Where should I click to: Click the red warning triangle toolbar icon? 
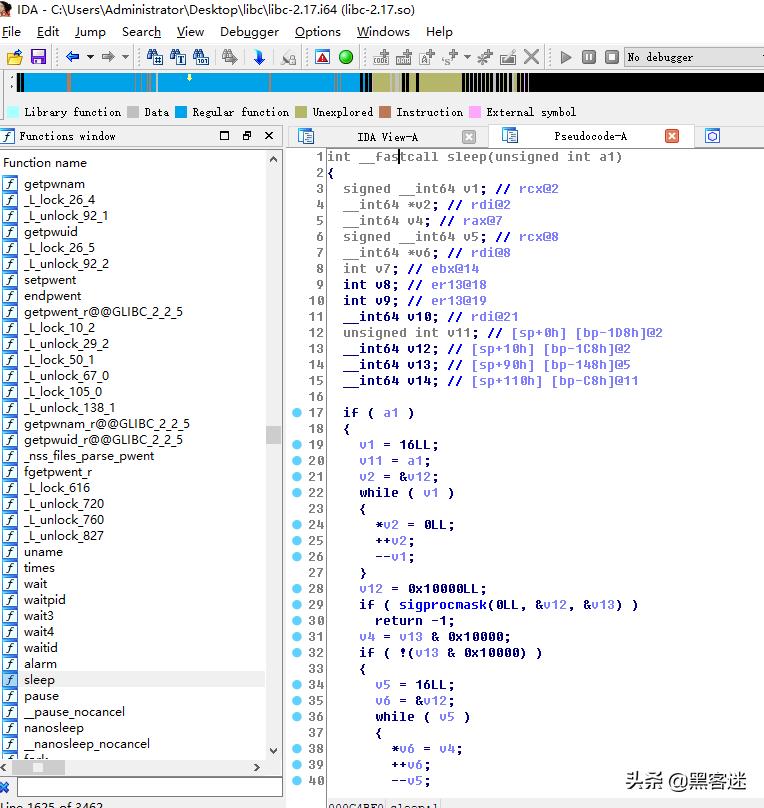(324, 57)
